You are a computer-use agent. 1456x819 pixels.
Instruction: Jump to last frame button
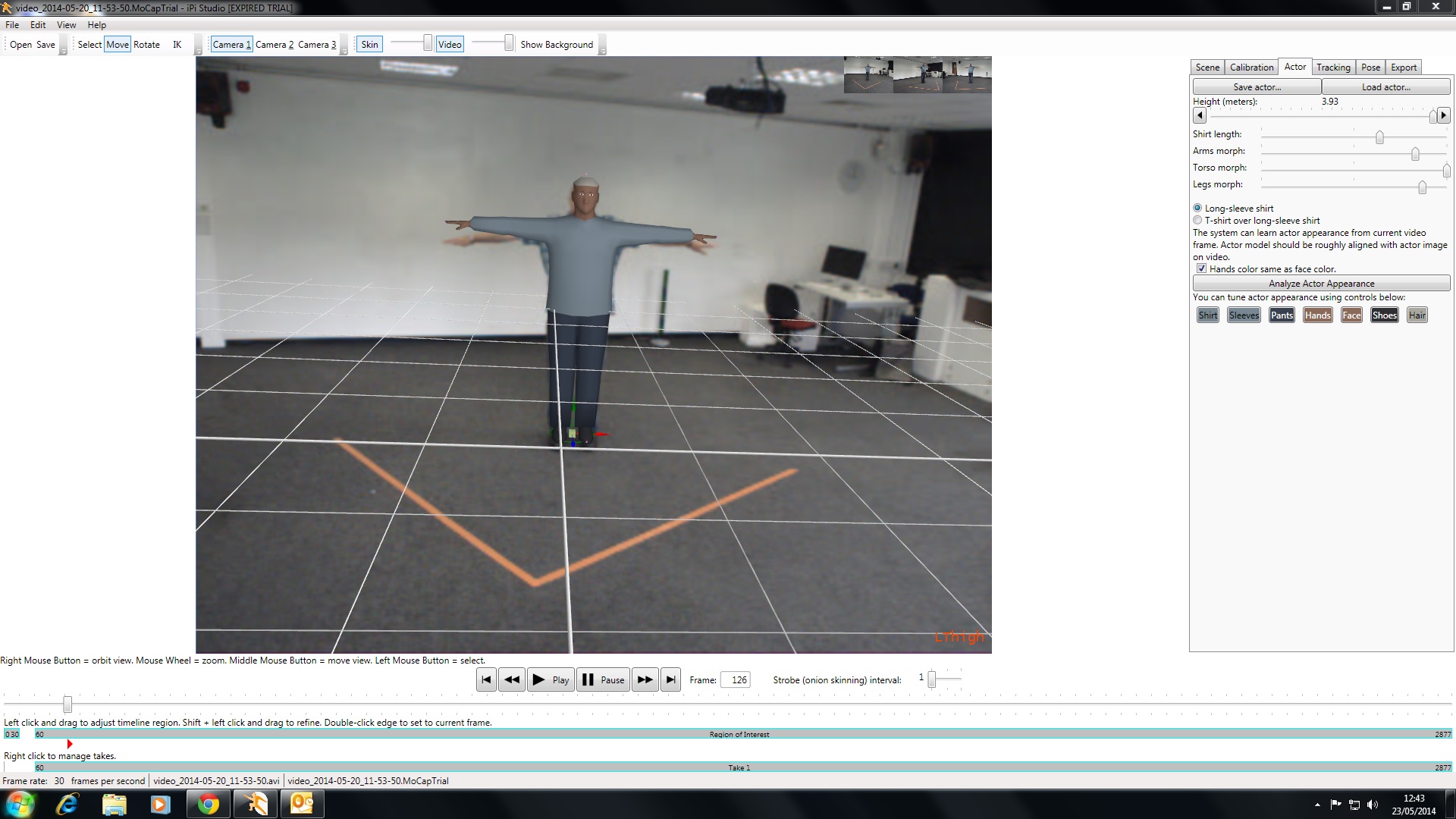(670, 679)
